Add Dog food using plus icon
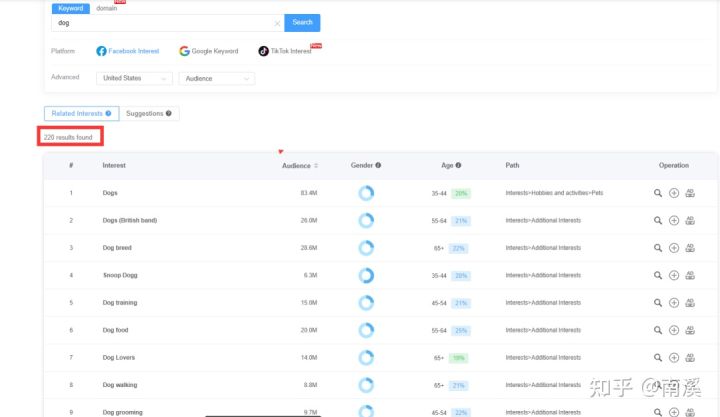This screenshot has width=720, height=417. (674, 330)
